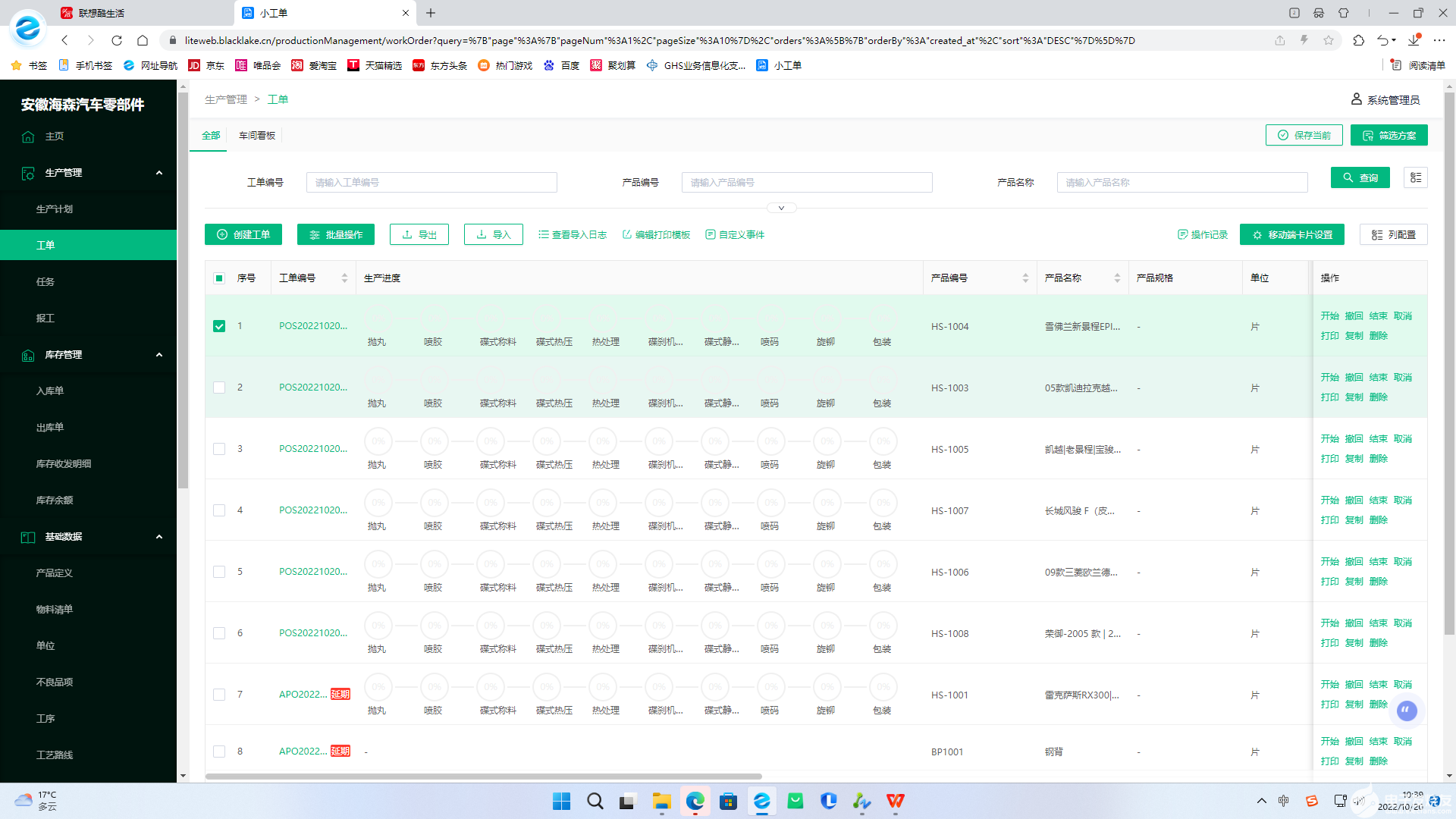The width and height of the screenshot is (1456, 819).
Task: Click the 生产管理 sidebar section icon
Action: pyautogui.click(x=28, y=173)
